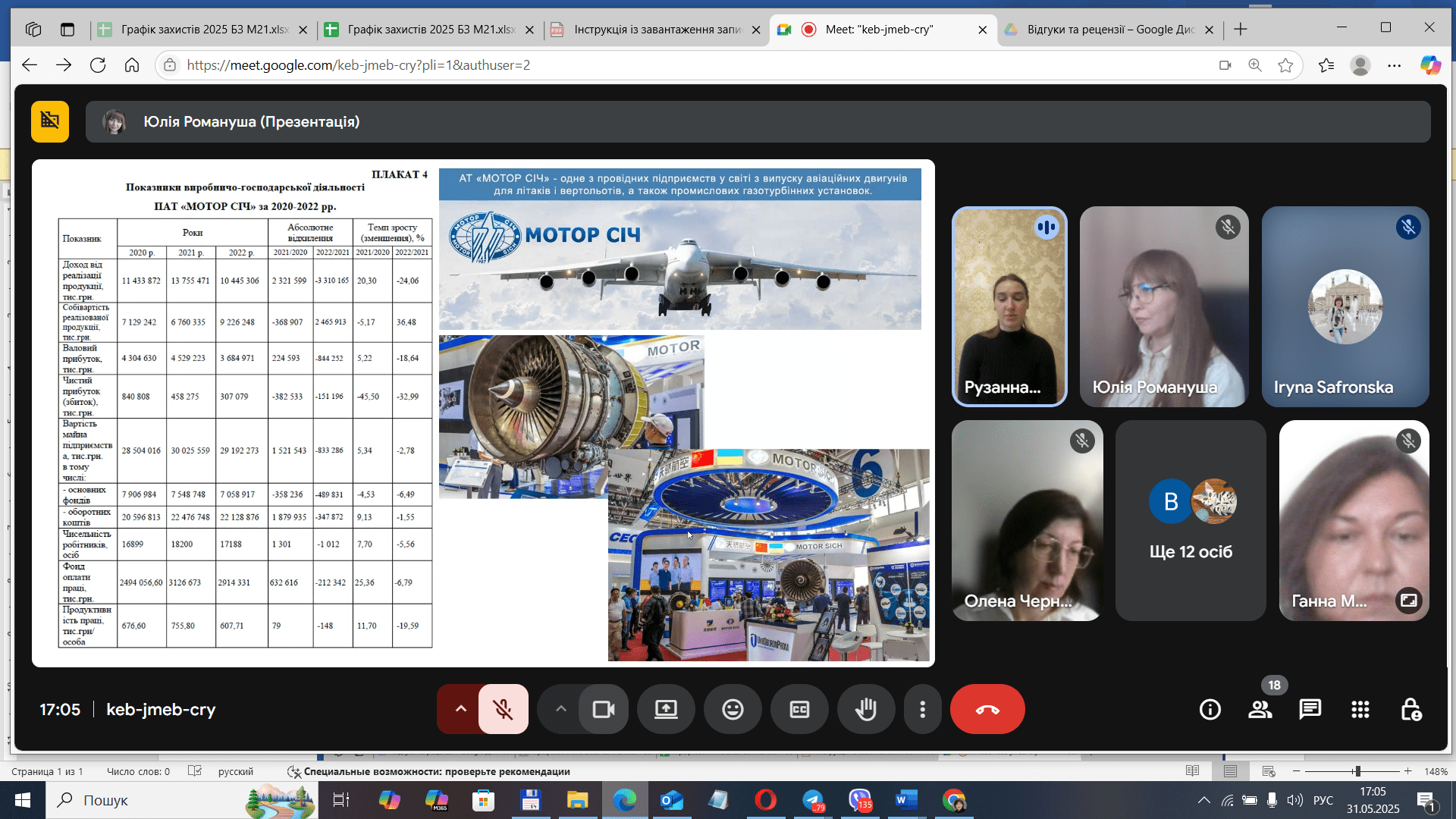
Task: View site information lock icon
Action: point(171,65)
